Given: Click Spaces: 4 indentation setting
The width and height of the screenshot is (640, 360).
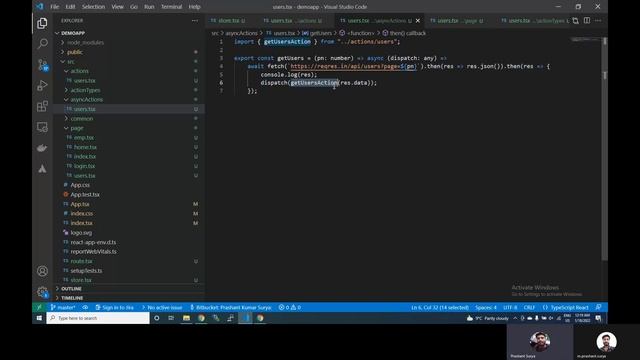Looking at the screenshot, I should click(486, 307).
